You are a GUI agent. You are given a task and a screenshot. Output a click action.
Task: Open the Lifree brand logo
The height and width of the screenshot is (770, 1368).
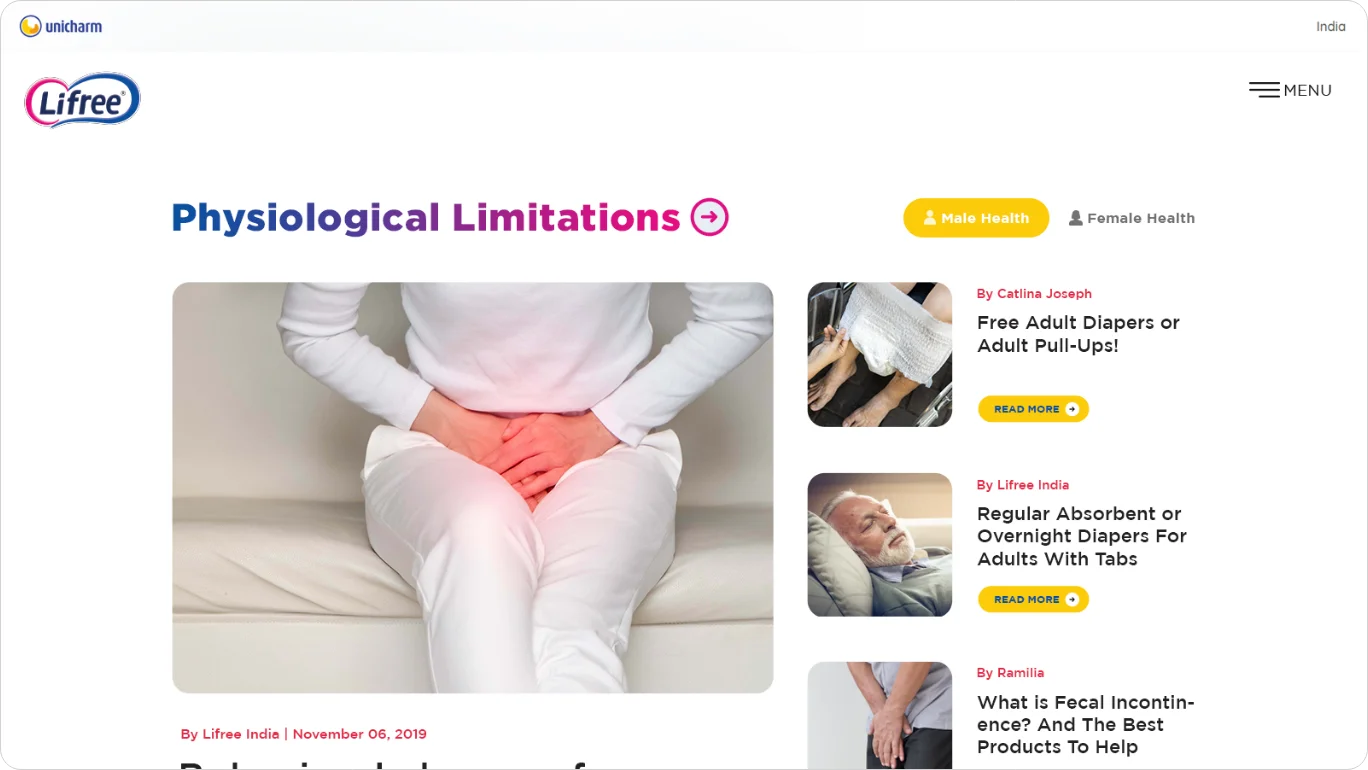(83, 100)
